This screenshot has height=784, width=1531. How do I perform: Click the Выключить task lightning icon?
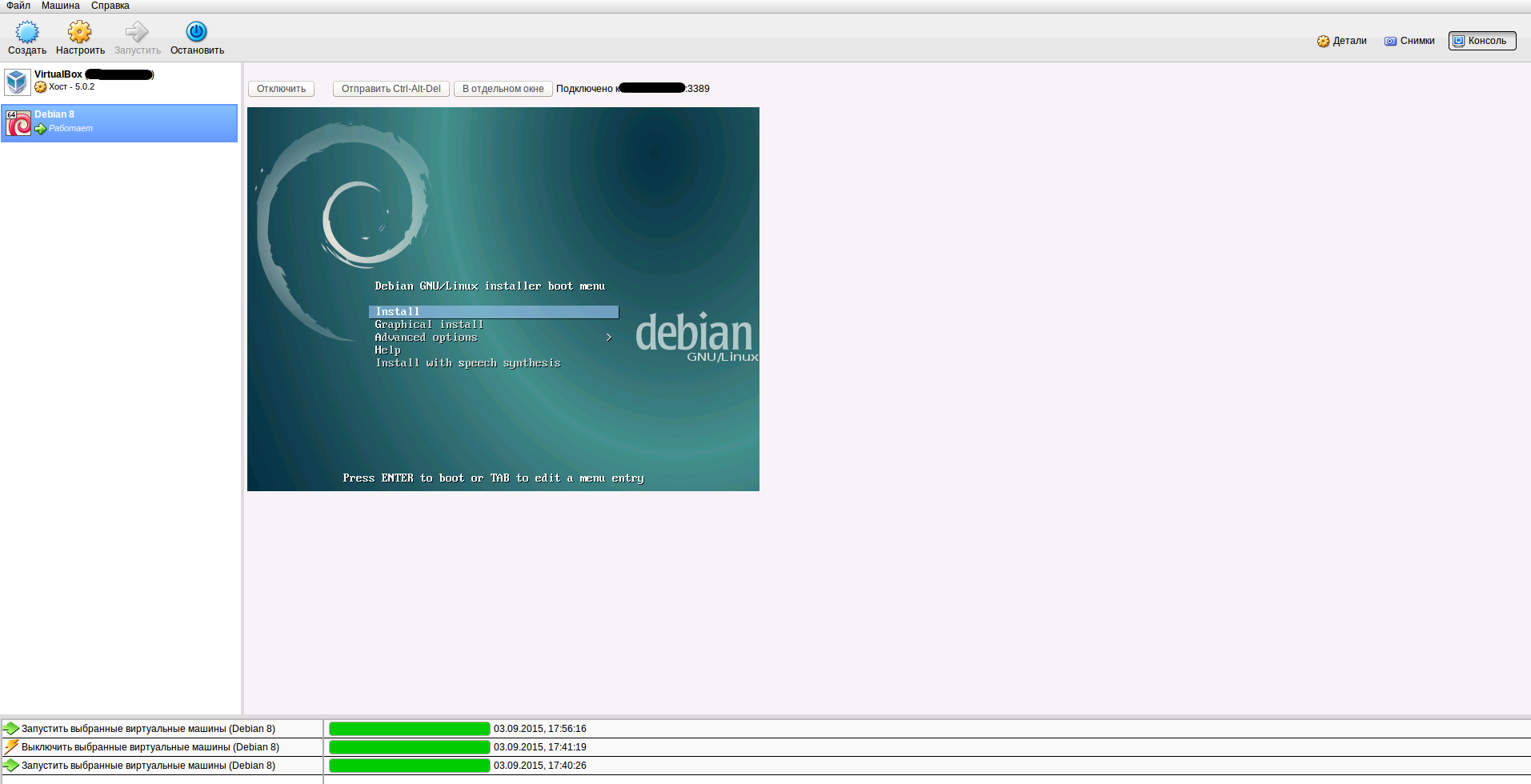11,747
